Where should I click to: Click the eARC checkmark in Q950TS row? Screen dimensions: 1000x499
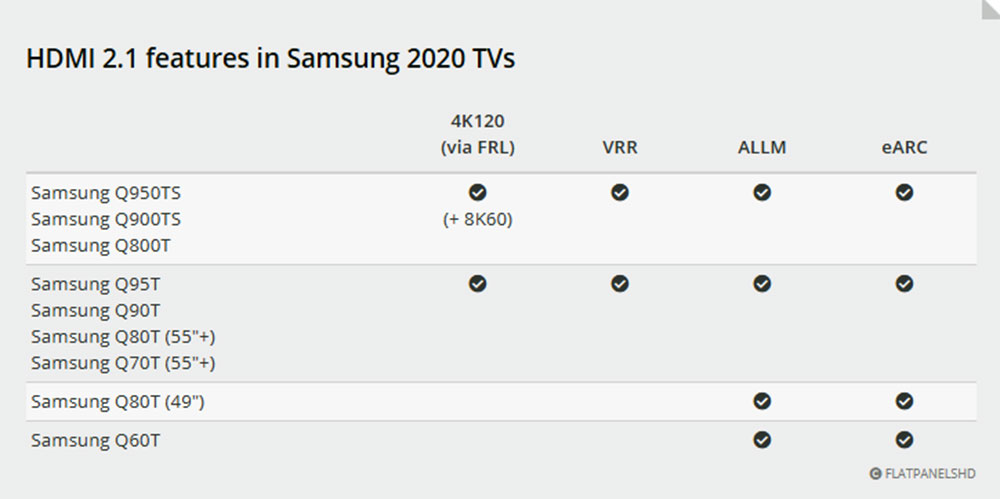click(x=904, y=192)
